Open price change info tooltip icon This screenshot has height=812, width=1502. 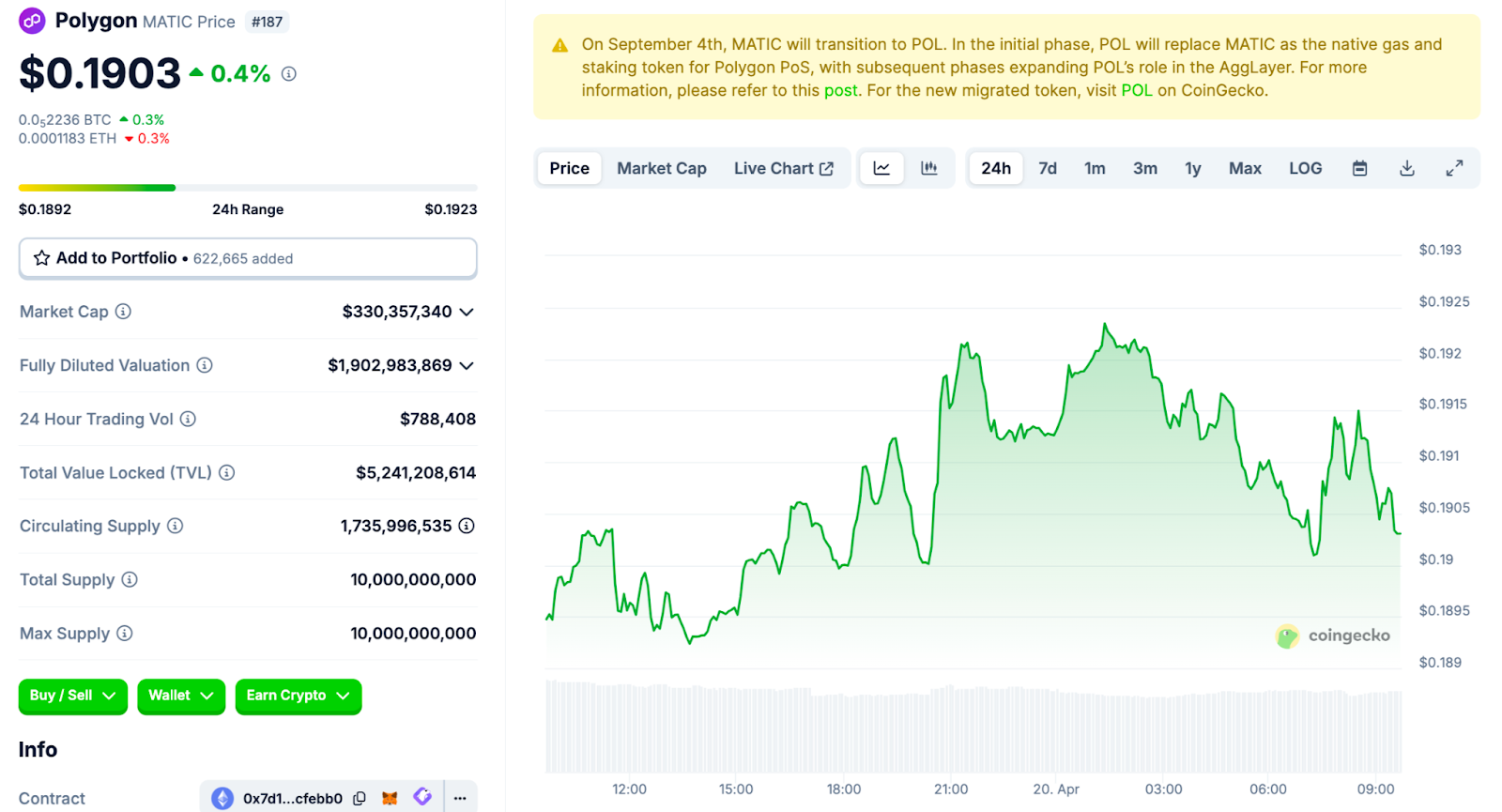(x=289, y=73)
